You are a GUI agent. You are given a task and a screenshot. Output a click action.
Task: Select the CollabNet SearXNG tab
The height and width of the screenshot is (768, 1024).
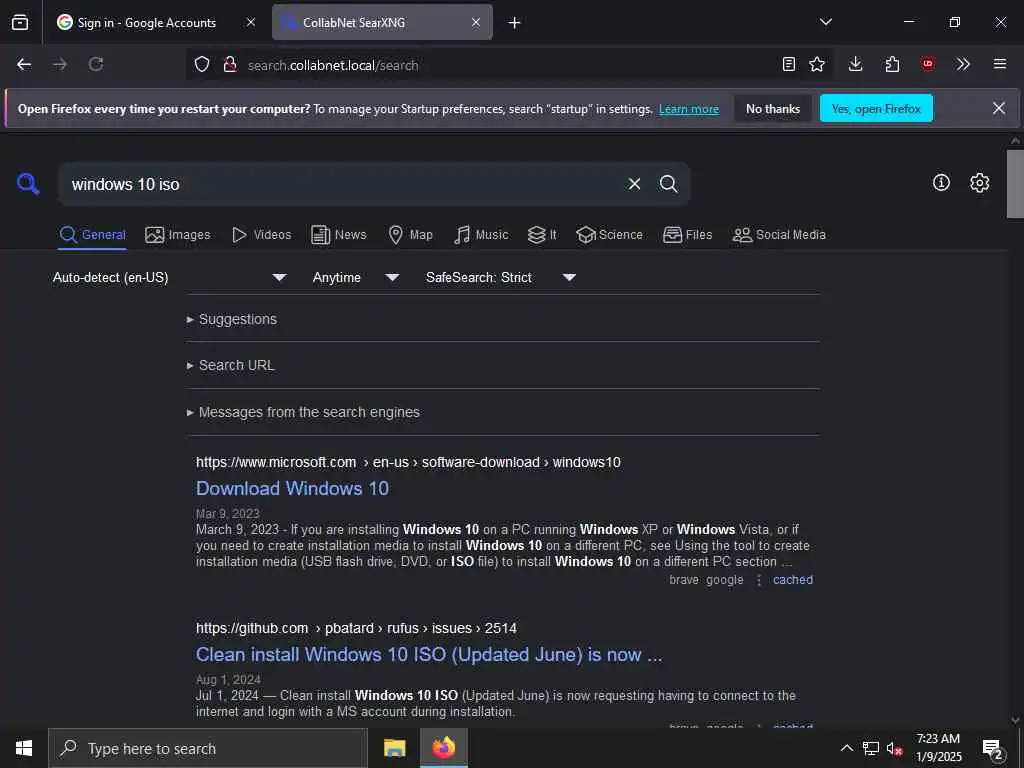[382, 22]
